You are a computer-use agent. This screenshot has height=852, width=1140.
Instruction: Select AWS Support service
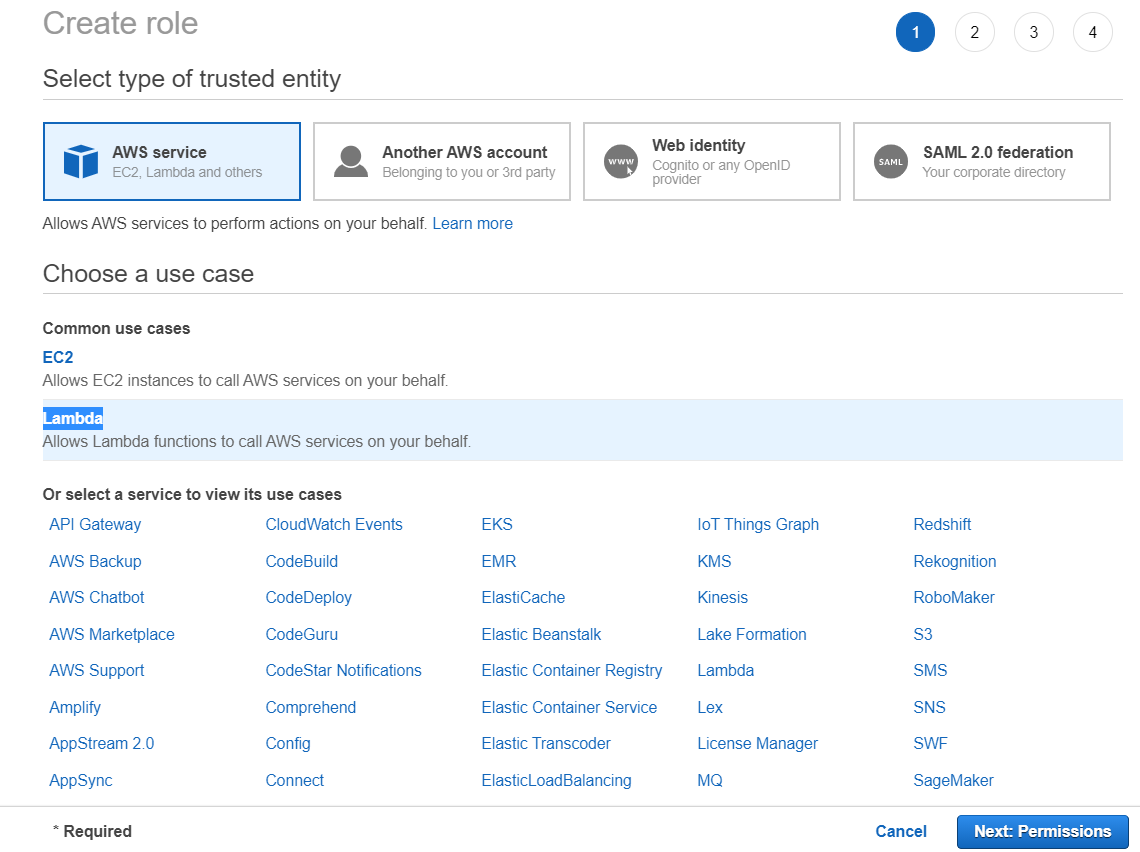coord(97,671)
